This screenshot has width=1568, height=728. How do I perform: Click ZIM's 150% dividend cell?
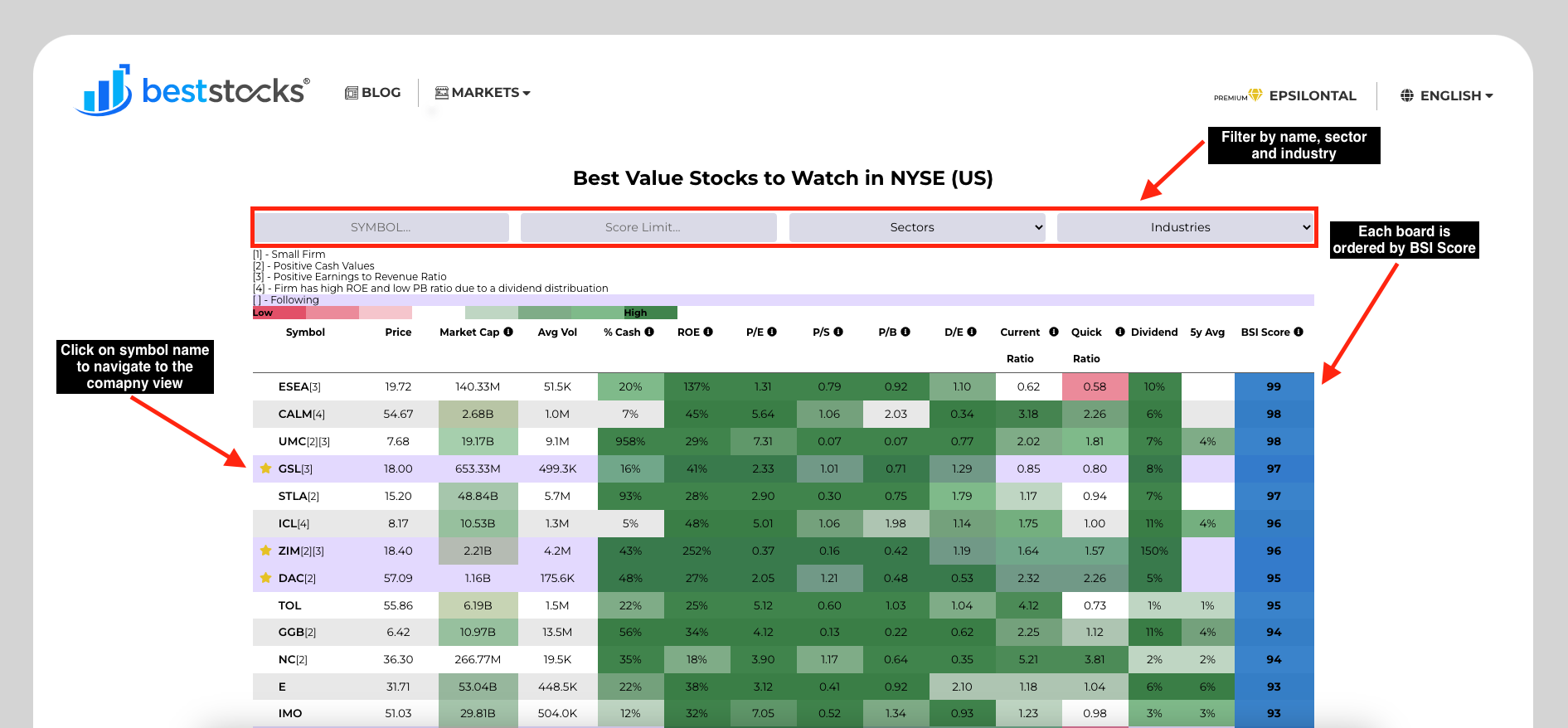(x=1155, y=551)
